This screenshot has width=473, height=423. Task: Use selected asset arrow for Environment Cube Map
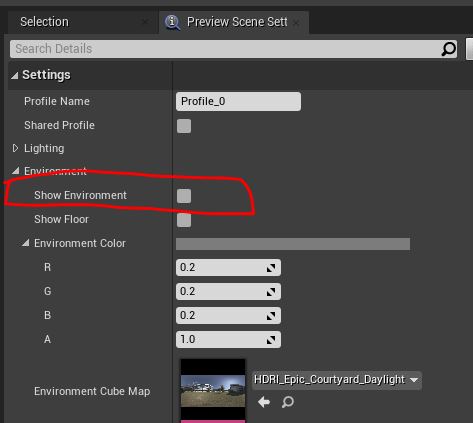264,402
